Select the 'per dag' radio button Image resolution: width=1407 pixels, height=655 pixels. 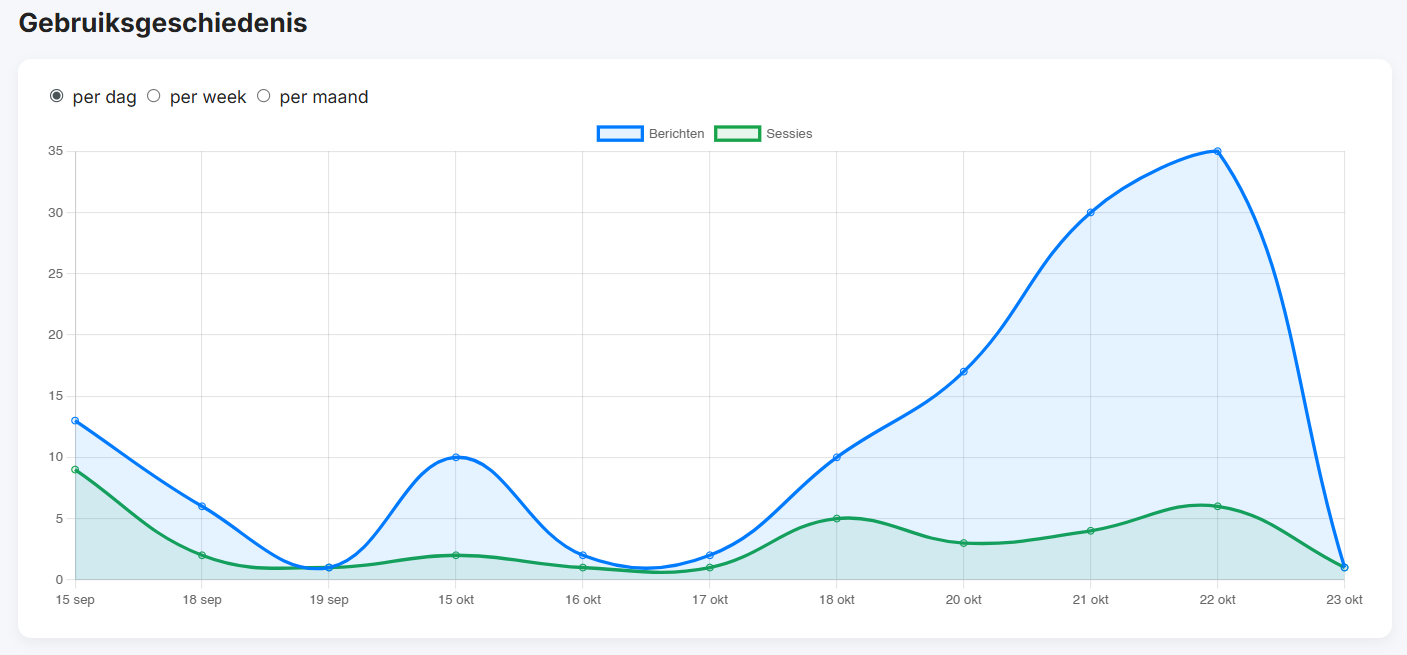pyautogui.click(x=57, y=96)
